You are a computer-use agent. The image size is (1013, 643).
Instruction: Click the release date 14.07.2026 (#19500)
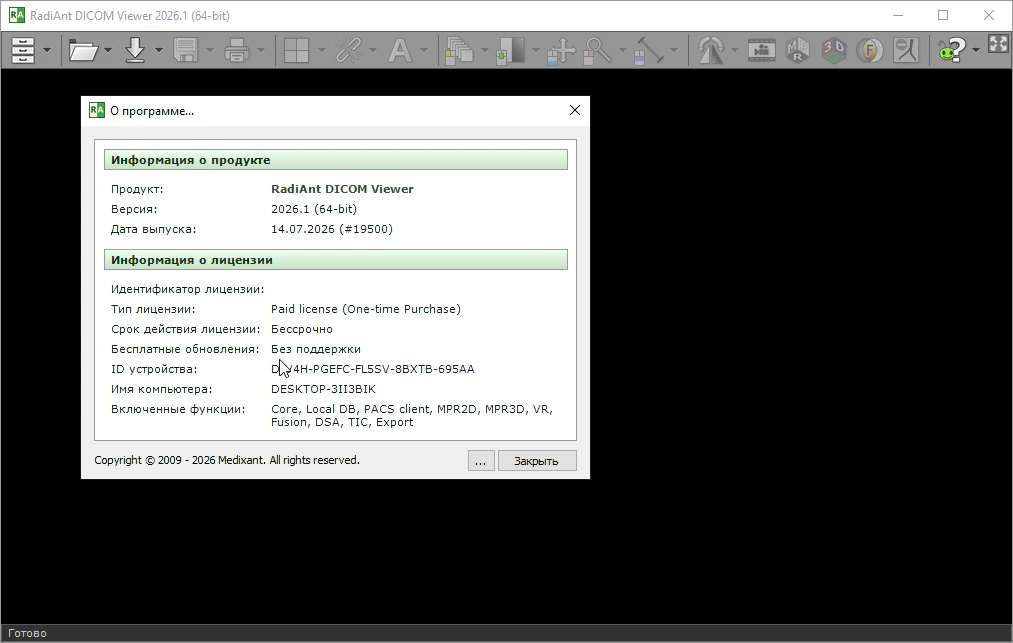[332, 229]
